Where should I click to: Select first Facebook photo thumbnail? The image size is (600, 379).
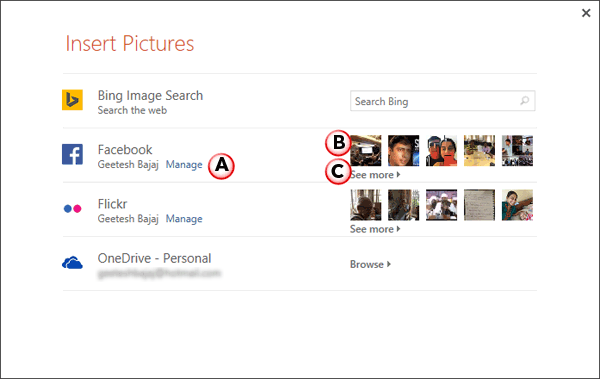(366, 150)
